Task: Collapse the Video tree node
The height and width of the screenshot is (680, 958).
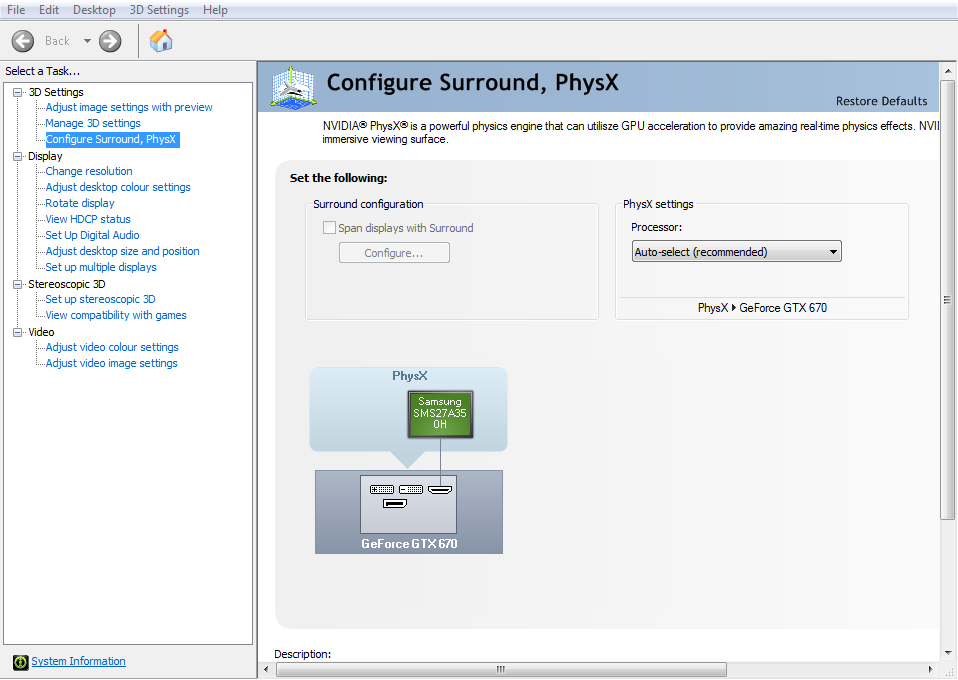Action: [x=17, y=332]
